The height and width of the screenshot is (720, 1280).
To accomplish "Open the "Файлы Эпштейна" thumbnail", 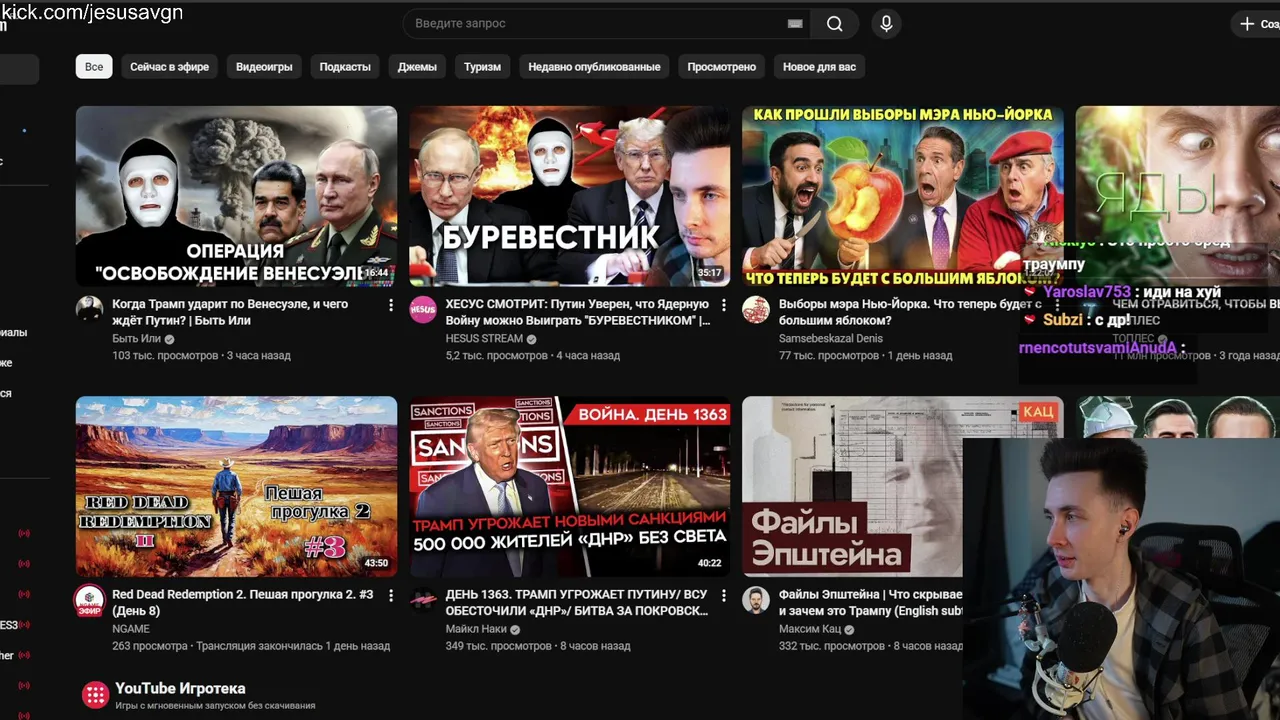I will pyautogui.click(x=852, y=487).
